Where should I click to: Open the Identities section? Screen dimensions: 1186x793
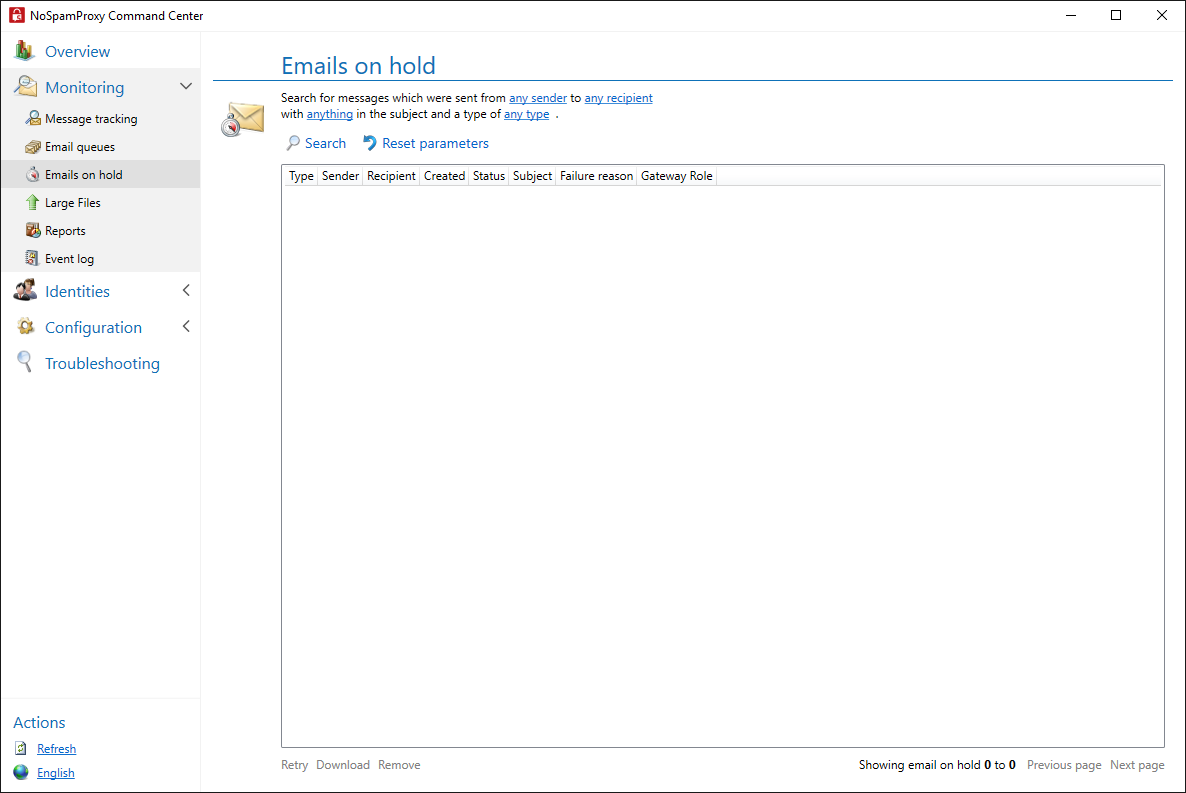point(77,291)
